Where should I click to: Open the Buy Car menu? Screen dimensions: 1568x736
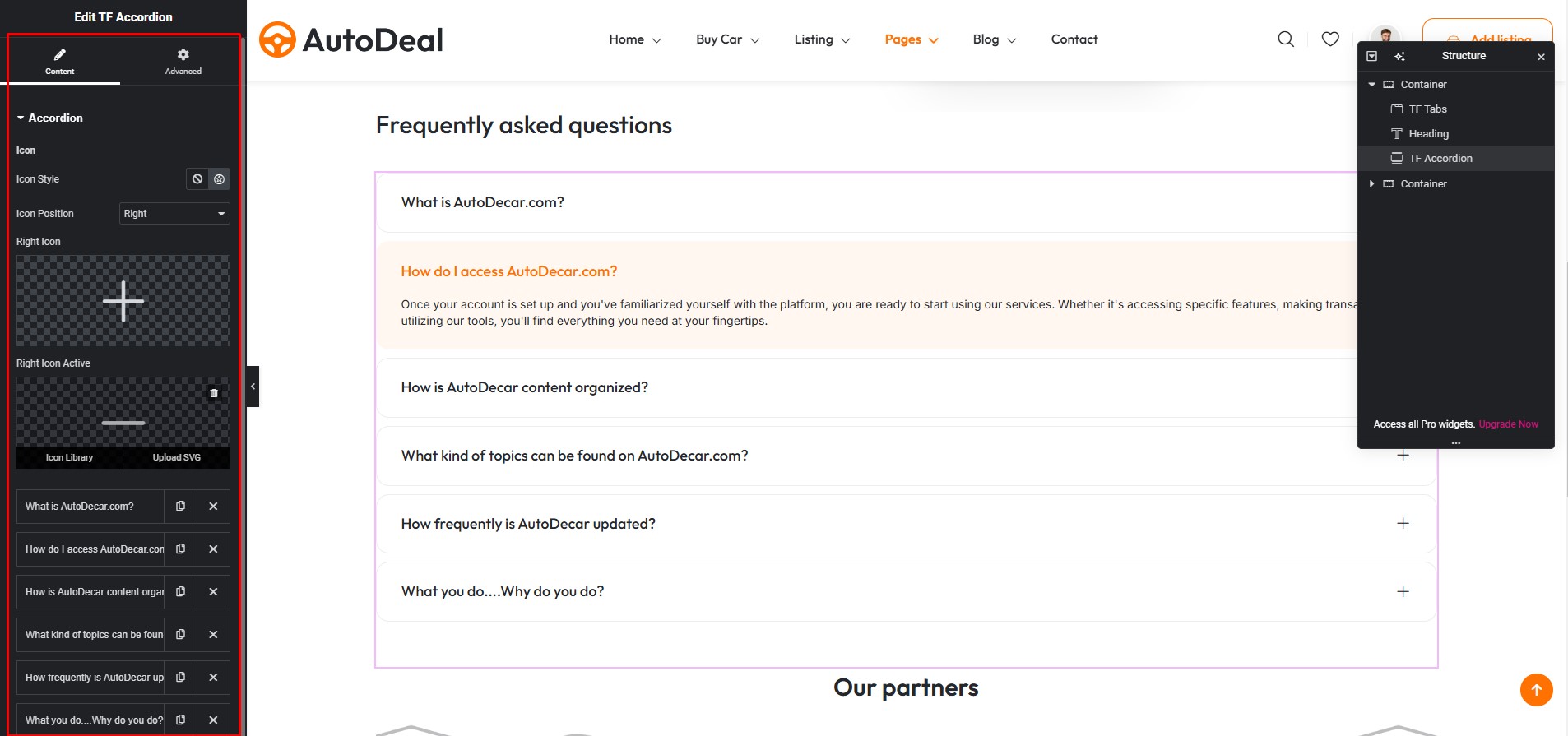[728, 39]
